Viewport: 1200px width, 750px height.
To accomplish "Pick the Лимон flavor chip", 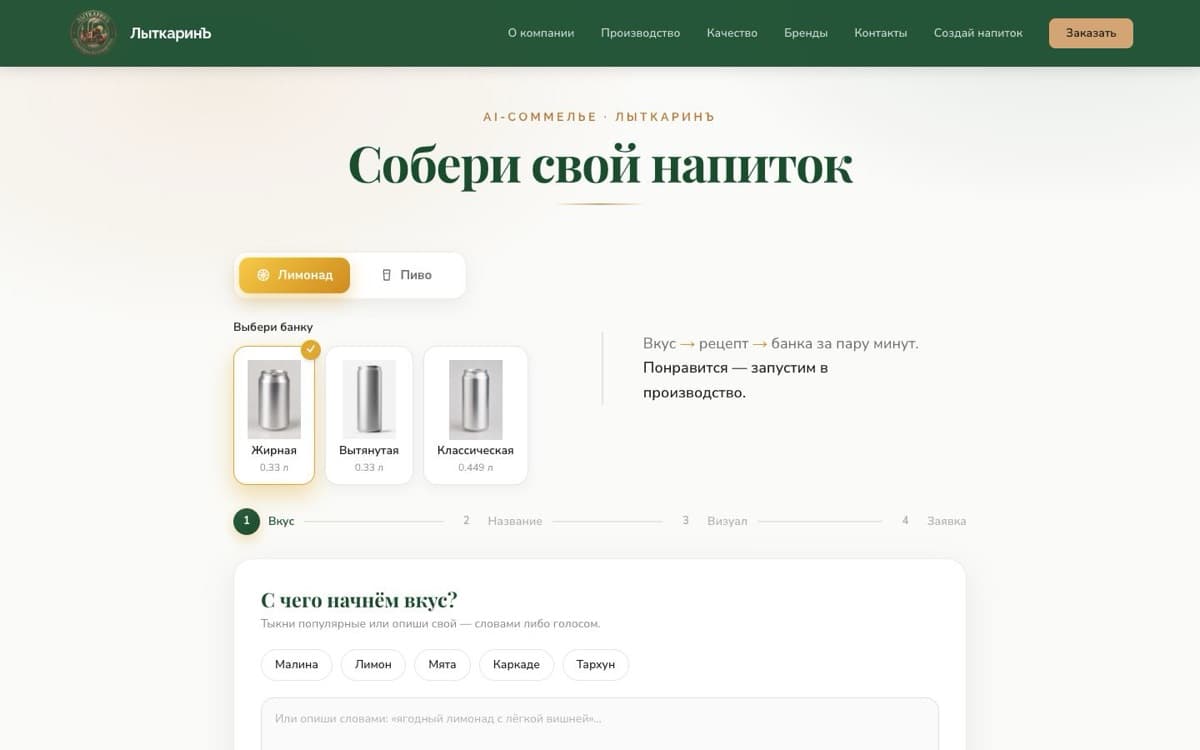I will tap(373, 664).
